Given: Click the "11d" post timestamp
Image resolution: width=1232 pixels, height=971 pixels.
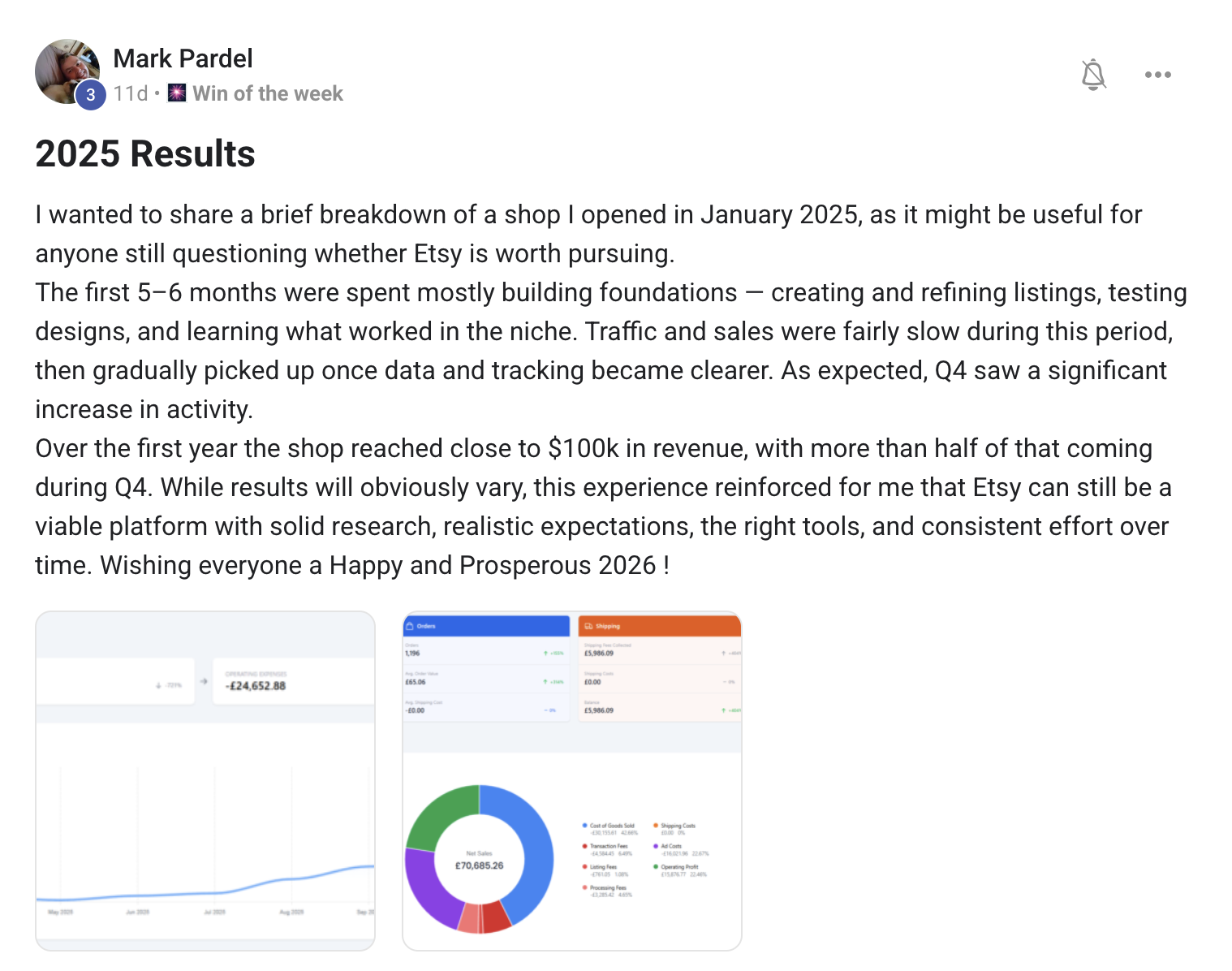Looking at the screenshot, I should [130, 93].
